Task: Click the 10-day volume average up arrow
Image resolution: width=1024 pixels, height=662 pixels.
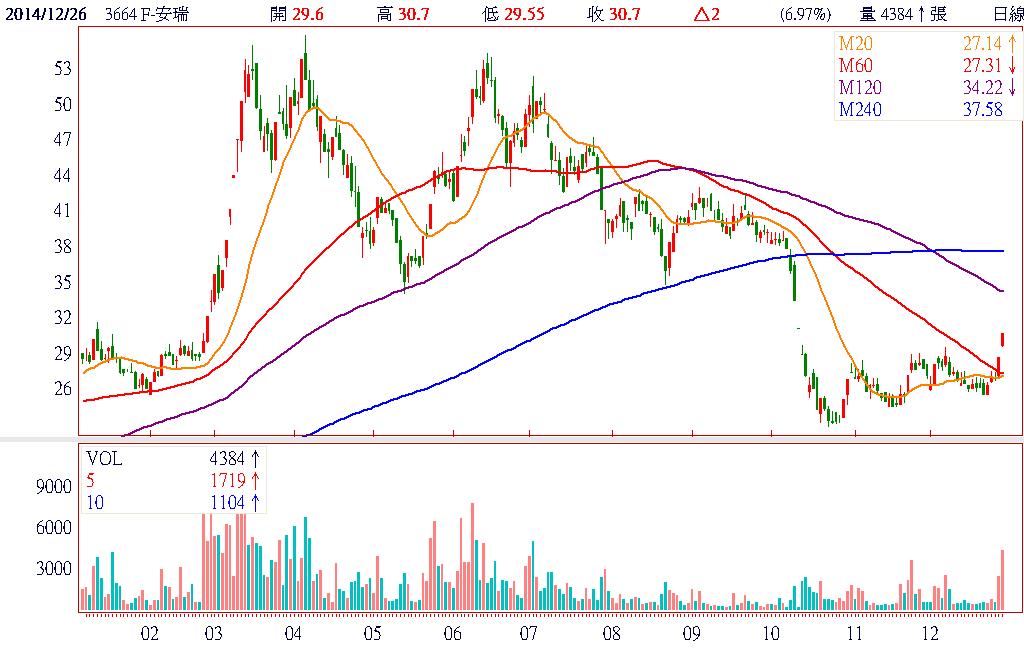Action: 255,503
